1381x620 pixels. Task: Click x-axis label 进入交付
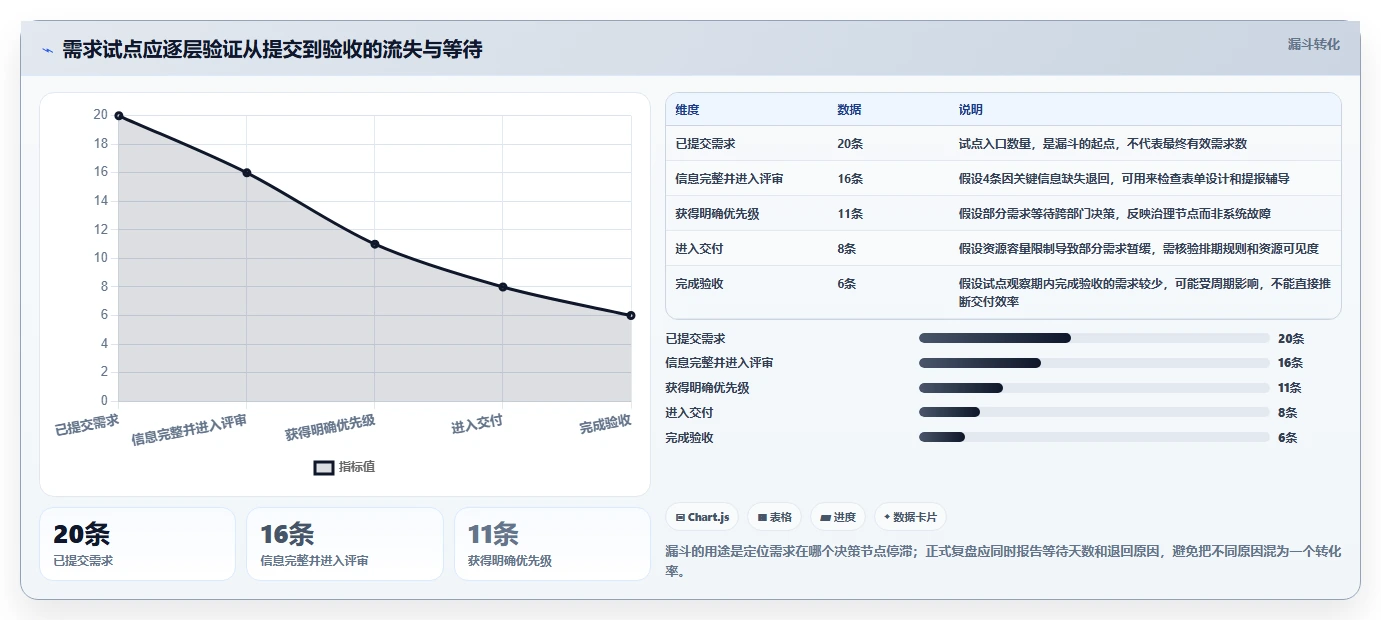tap(477, 424)
